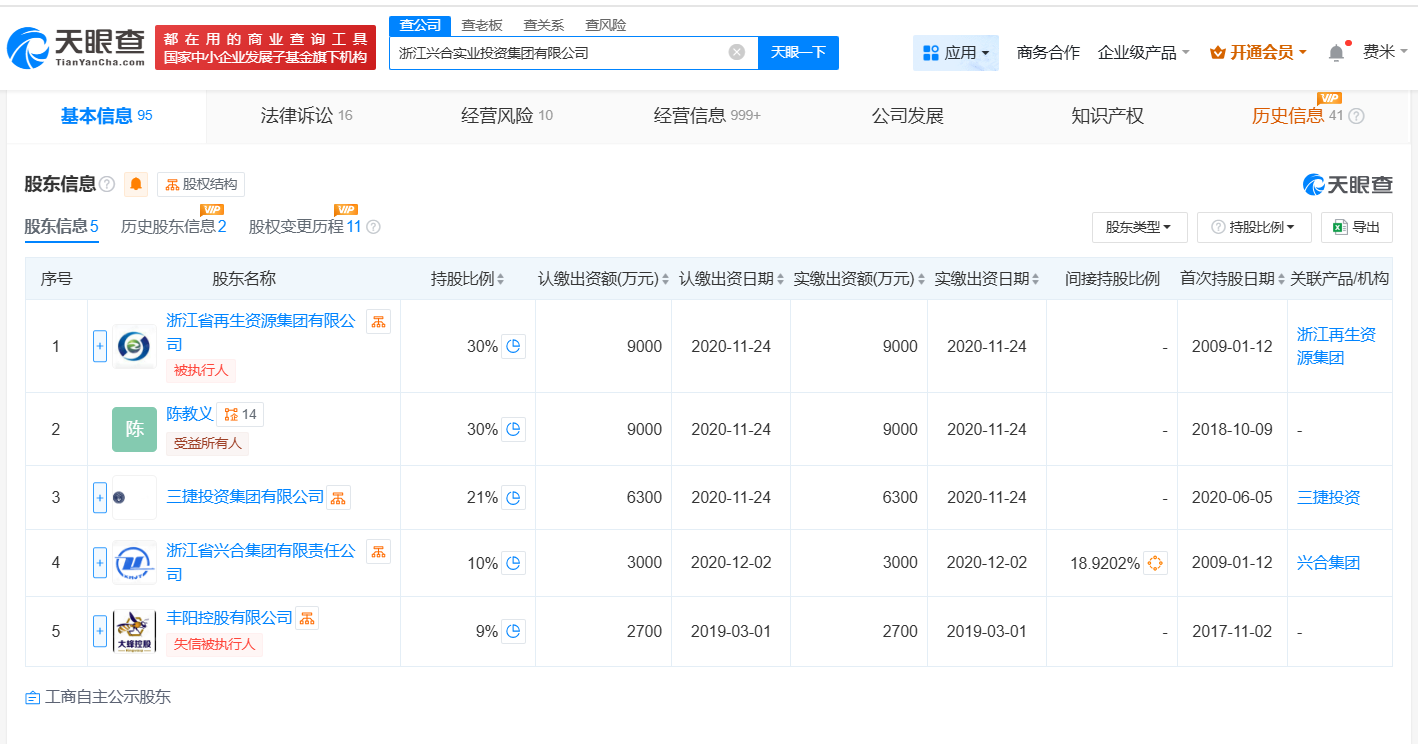
Task: Open the 商务合作 link
Action: point(1048,52)
